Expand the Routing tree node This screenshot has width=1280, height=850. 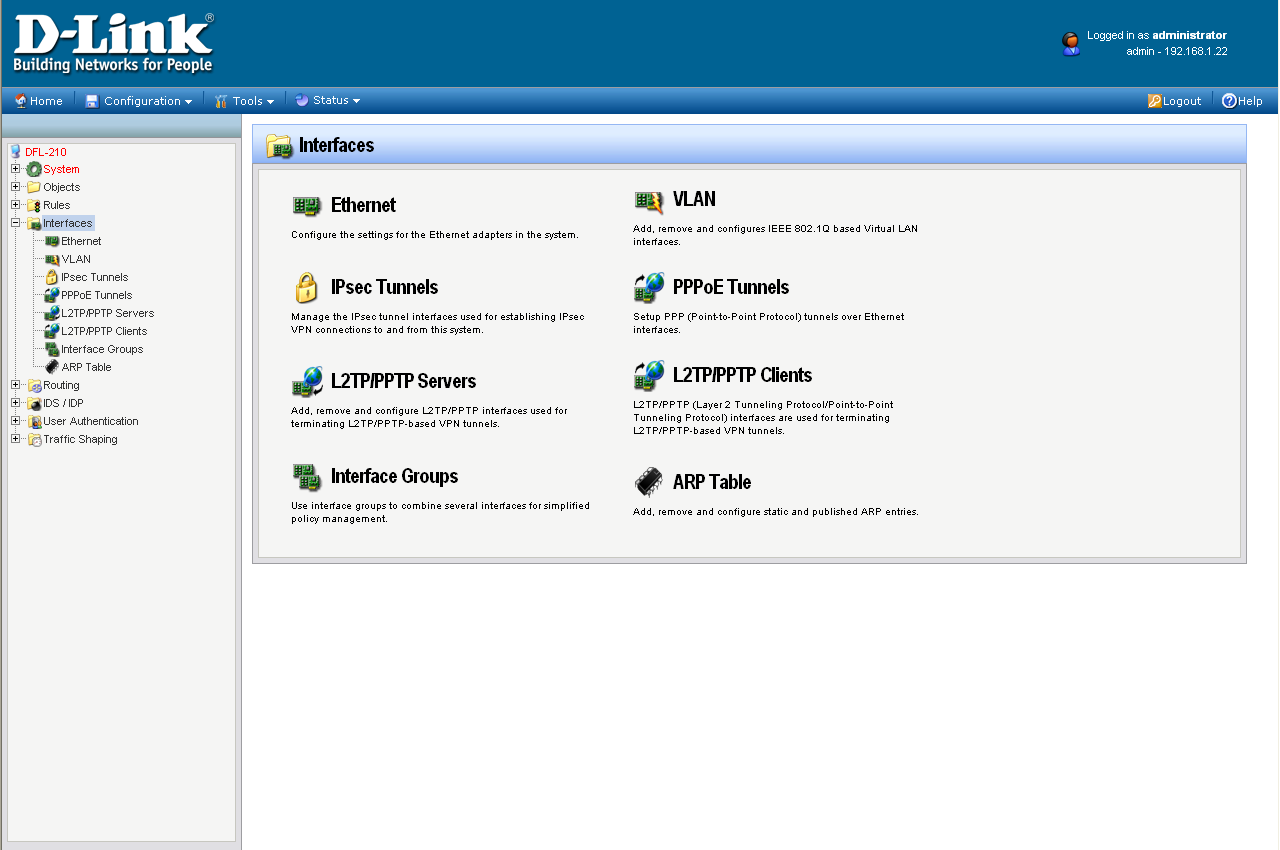tap(16, 385)
